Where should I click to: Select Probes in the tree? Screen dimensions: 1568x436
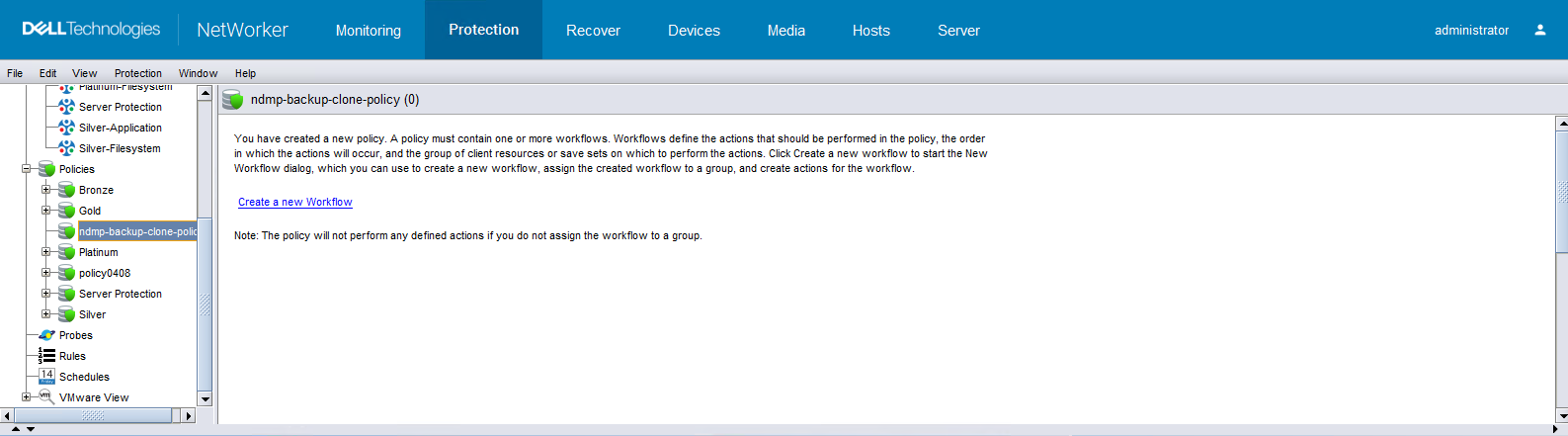coord(76,335)
